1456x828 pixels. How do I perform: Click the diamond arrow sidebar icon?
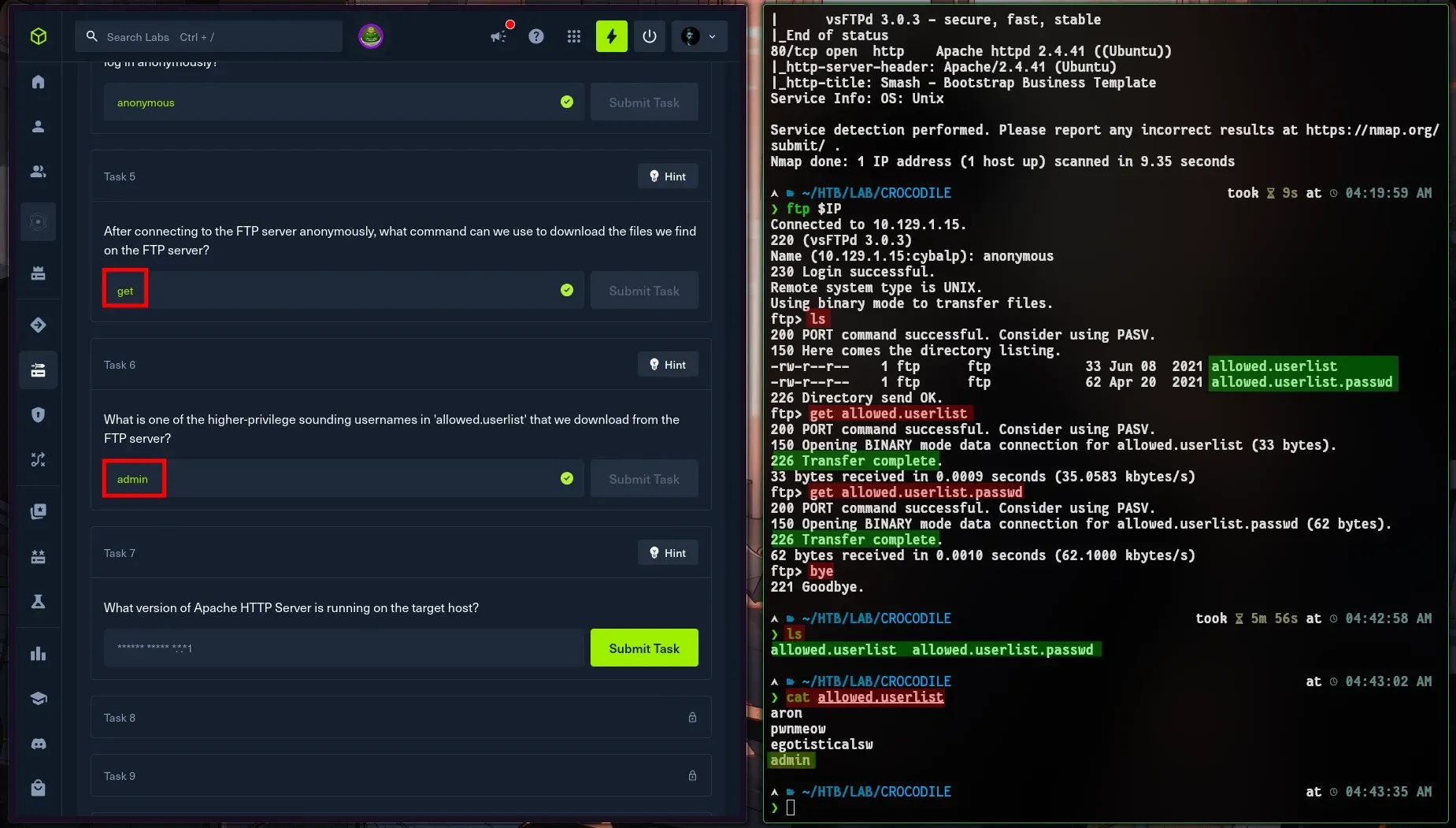(x=38, y=325)
